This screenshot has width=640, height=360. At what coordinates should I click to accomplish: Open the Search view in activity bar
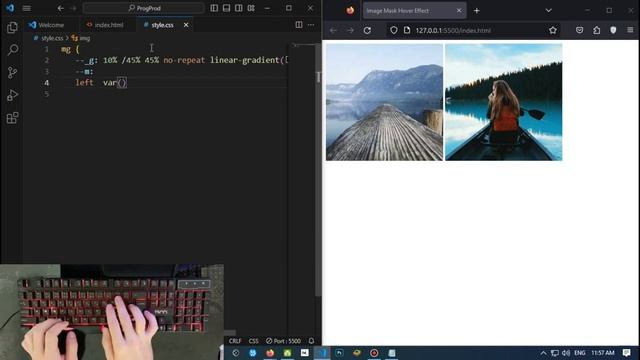12,50
